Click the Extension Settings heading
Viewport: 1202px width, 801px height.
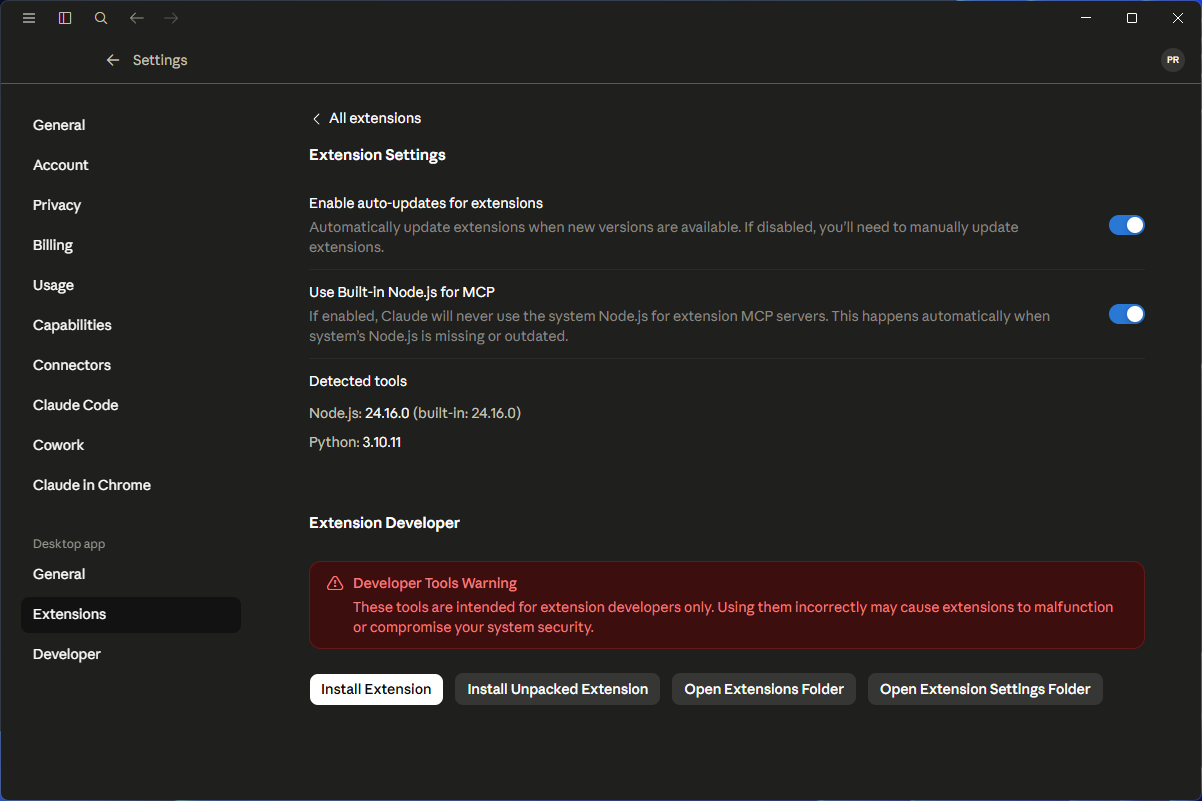tap(377, 155)
